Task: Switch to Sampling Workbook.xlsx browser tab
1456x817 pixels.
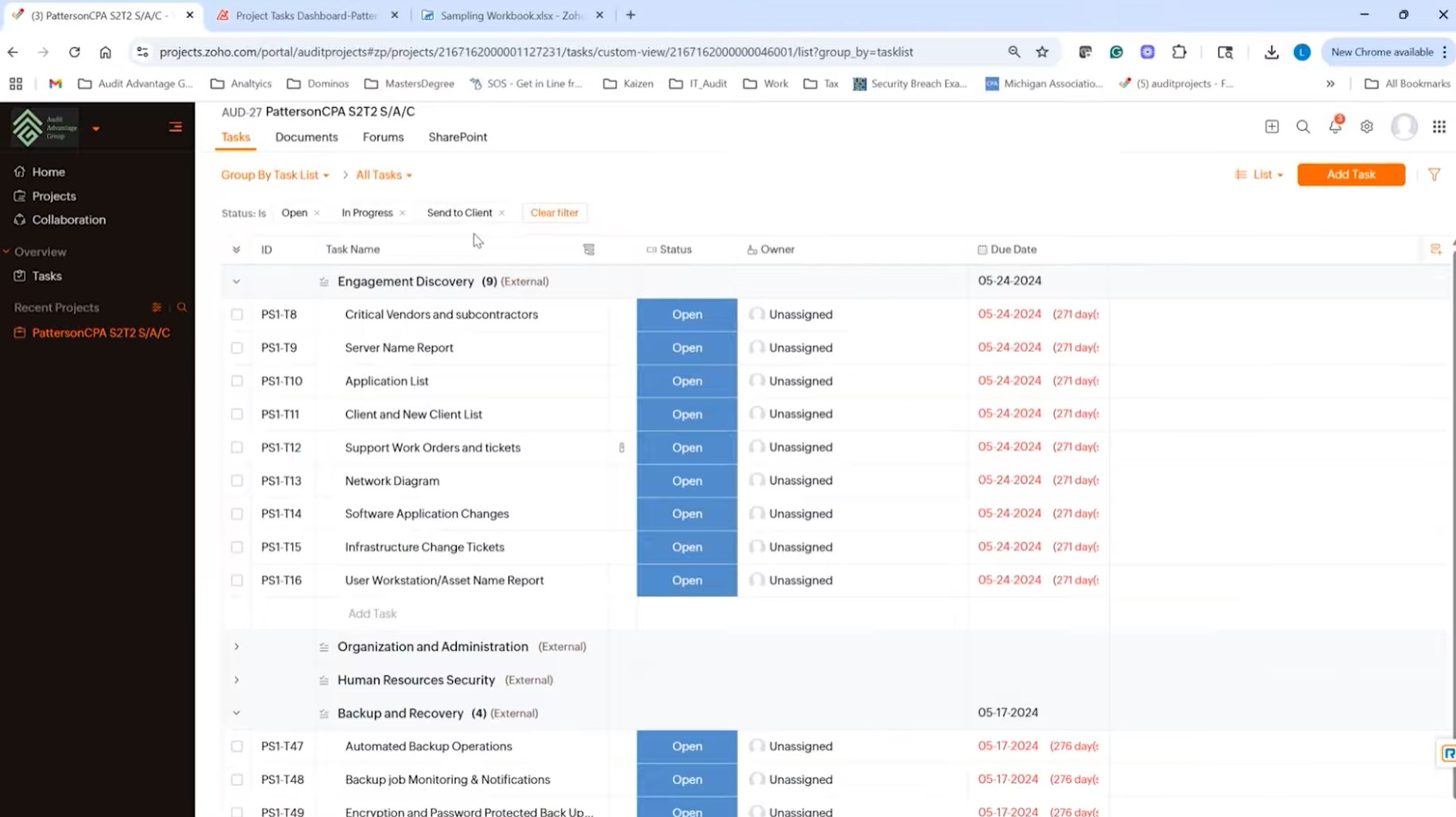Action: (x=512, y=15)
